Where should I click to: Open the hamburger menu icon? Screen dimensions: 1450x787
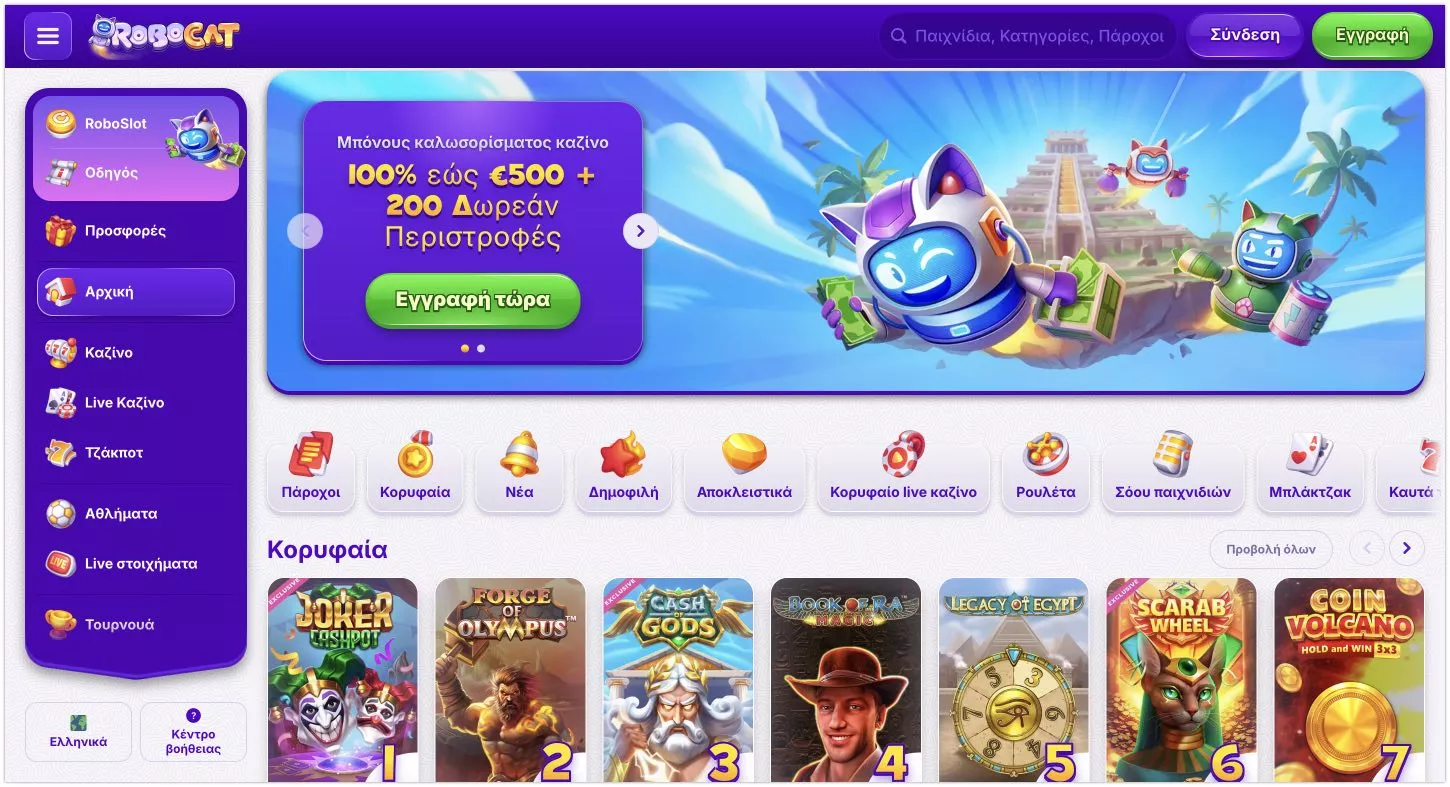click(47, 36)
